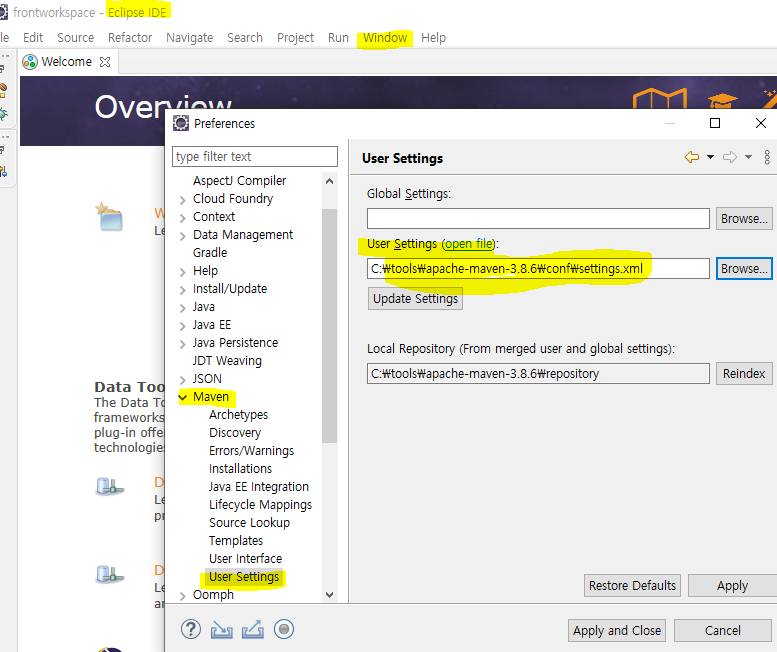Screen dimensions: 777x652
Task: Expand the Oomph node
Action: 183,596
